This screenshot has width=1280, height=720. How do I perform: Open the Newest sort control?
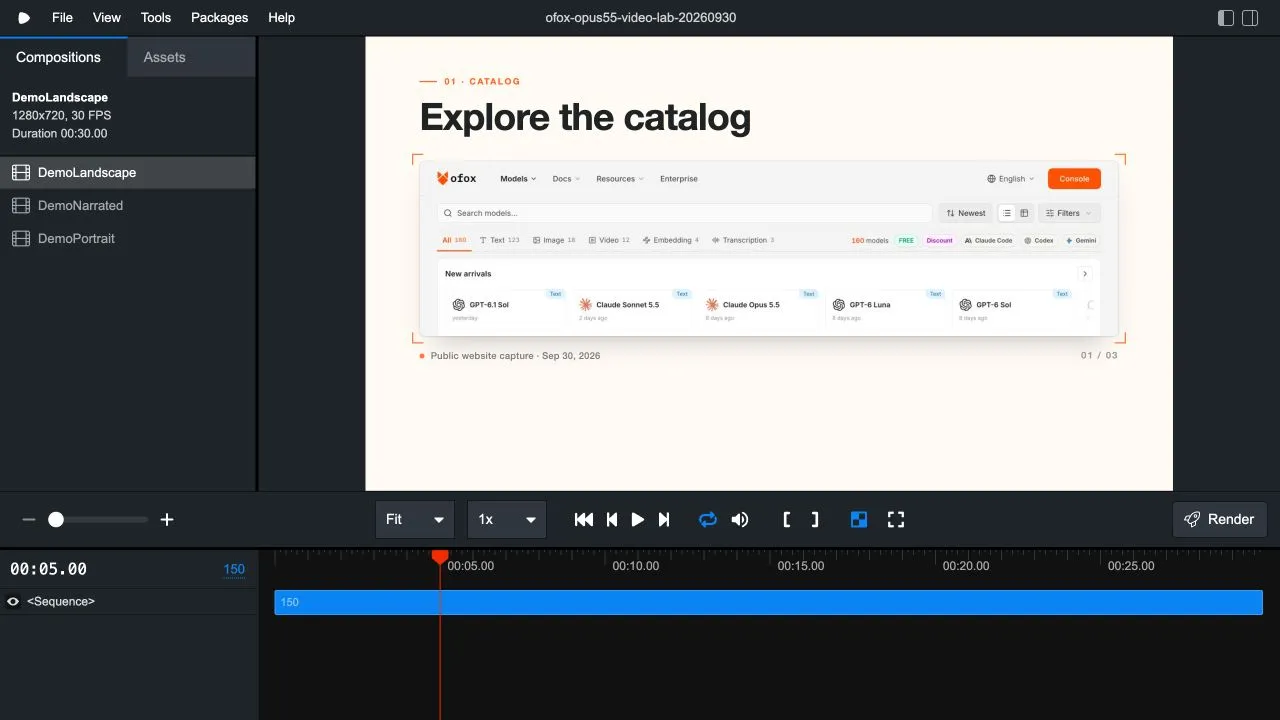pyautogui.click(x=966, y=213)
